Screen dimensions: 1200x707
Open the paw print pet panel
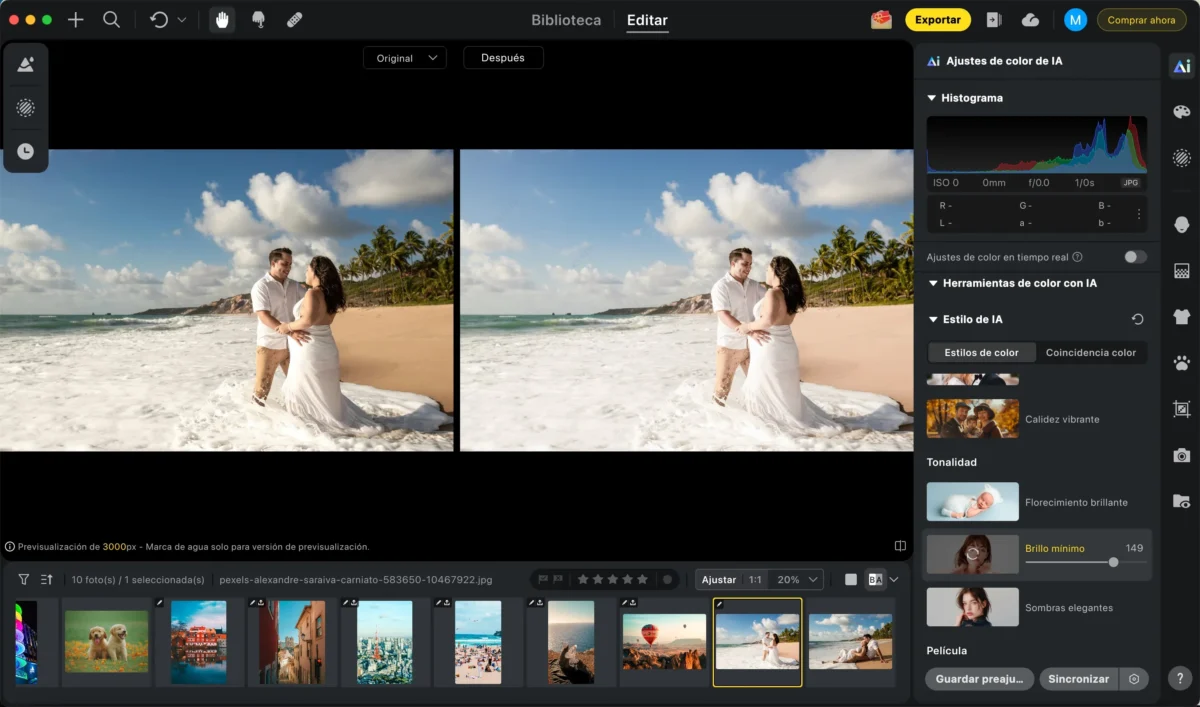click(1181, 363)
